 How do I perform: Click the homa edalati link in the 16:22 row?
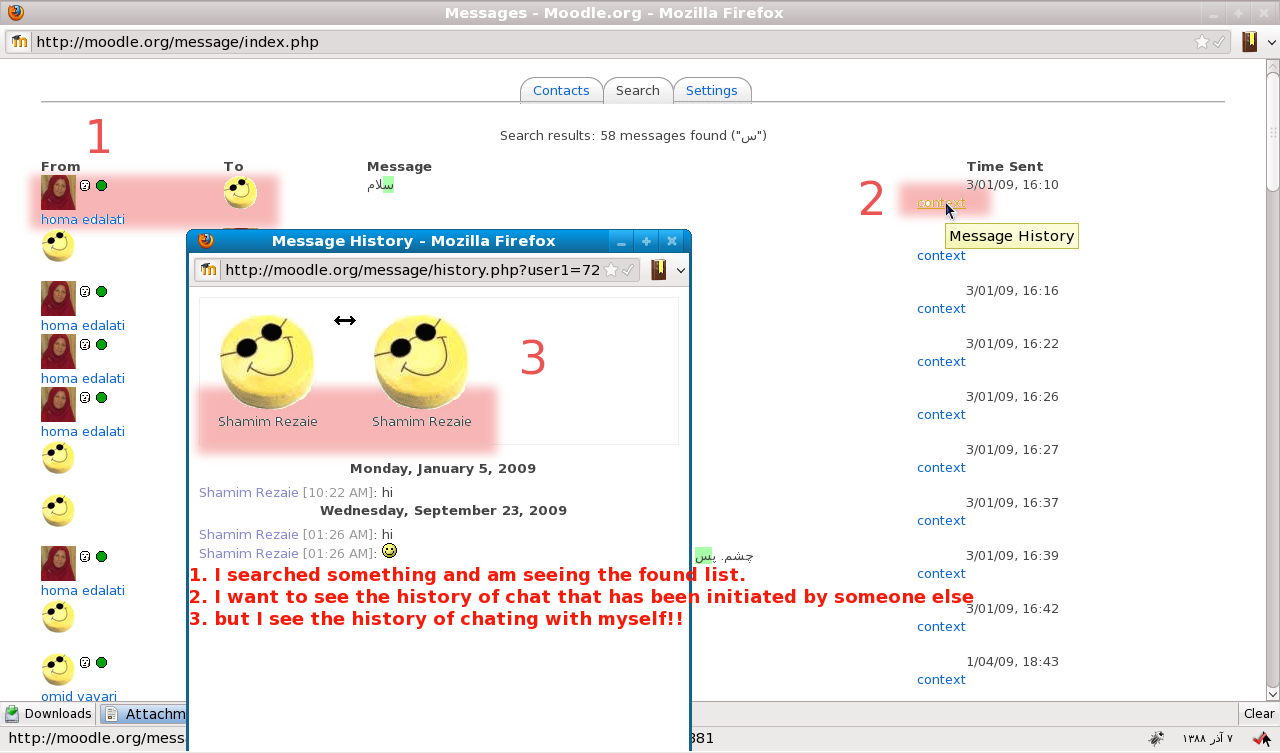pos(83,378)
